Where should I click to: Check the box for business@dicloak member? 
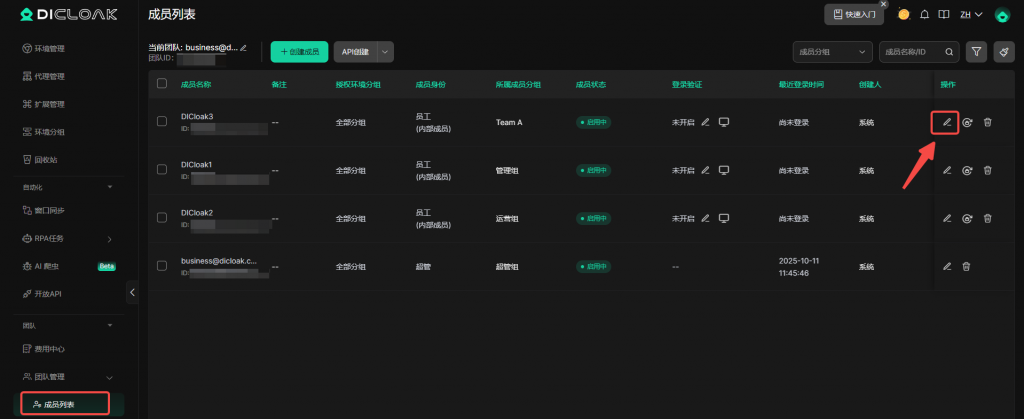pyautogui.click(x=162, y=266)
